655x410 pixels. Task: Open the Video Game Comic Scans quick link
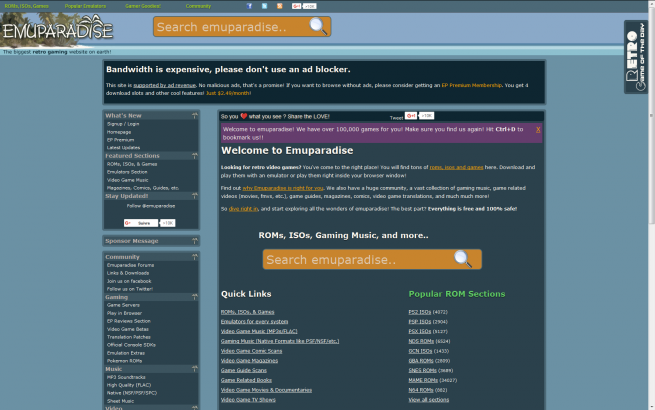(254, 351)
